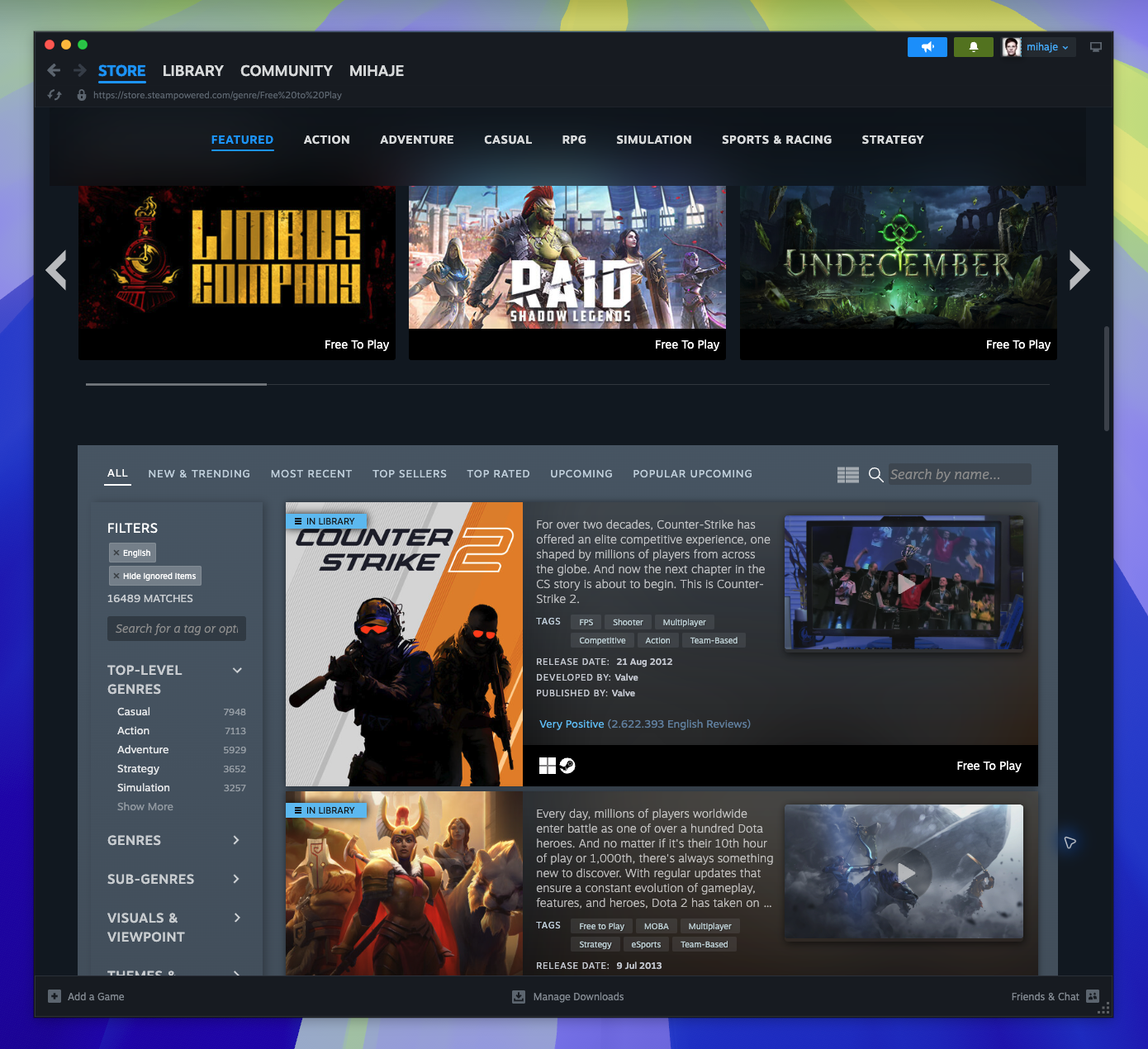Go back with the back arrow
The width and height of the screenshot is (1148, 1049).
pos(54,70)
